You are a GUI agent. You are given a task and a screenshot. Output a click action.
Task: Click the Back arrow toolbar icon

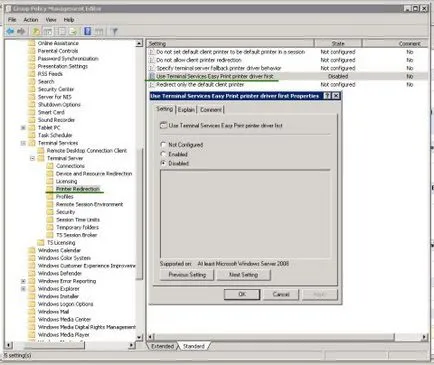(x=10, y=32)
